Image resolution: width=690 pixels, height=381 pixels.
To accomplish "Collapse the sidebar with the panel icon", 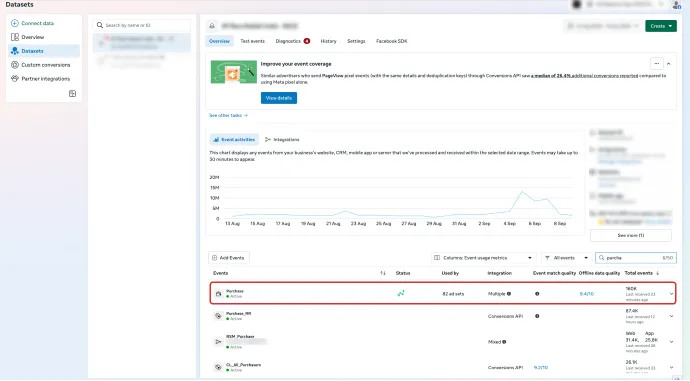I will click(73, 94).
